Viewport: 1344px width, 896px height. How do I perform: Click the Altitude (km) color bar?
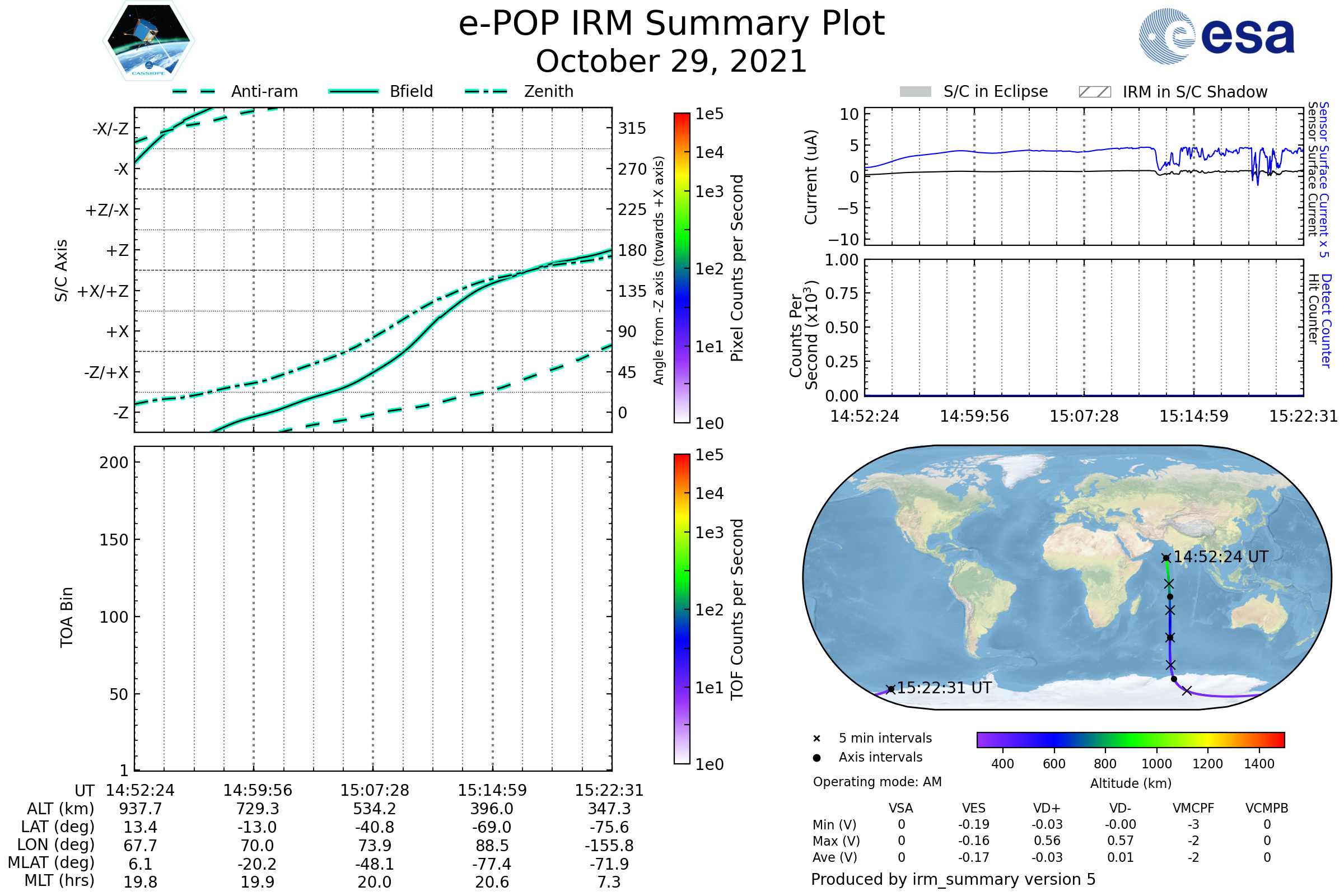tap(1130, 739)
